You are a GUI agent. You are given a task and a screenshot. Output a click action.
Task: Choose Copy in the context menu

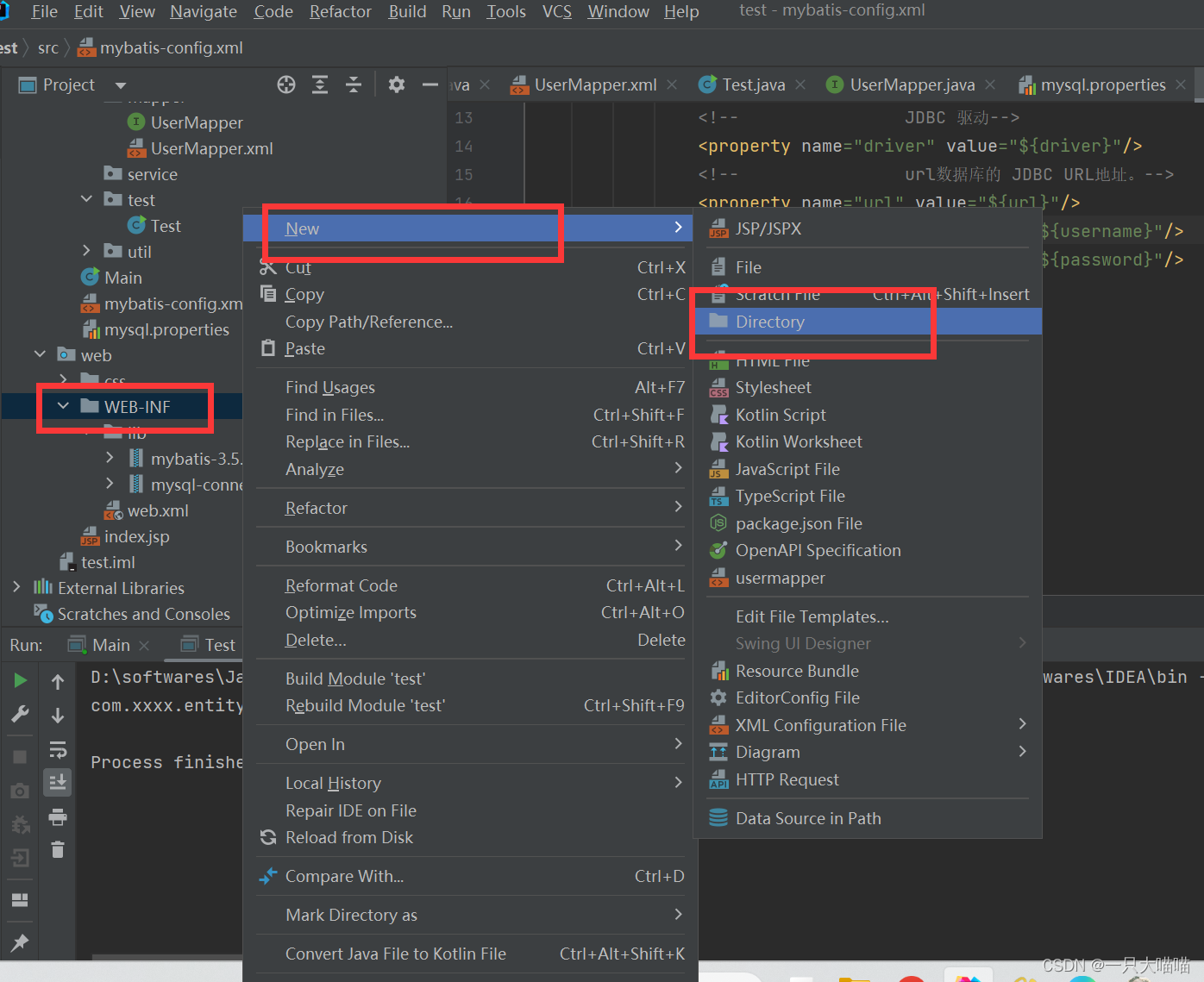(x=470, y=294)
